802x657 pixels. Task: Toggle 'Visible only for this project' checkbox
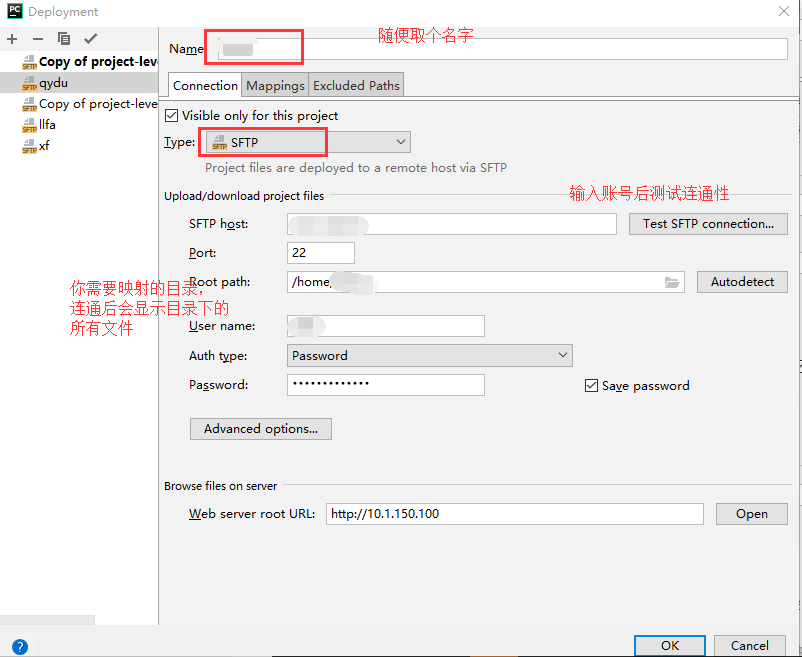coord(171,116)
